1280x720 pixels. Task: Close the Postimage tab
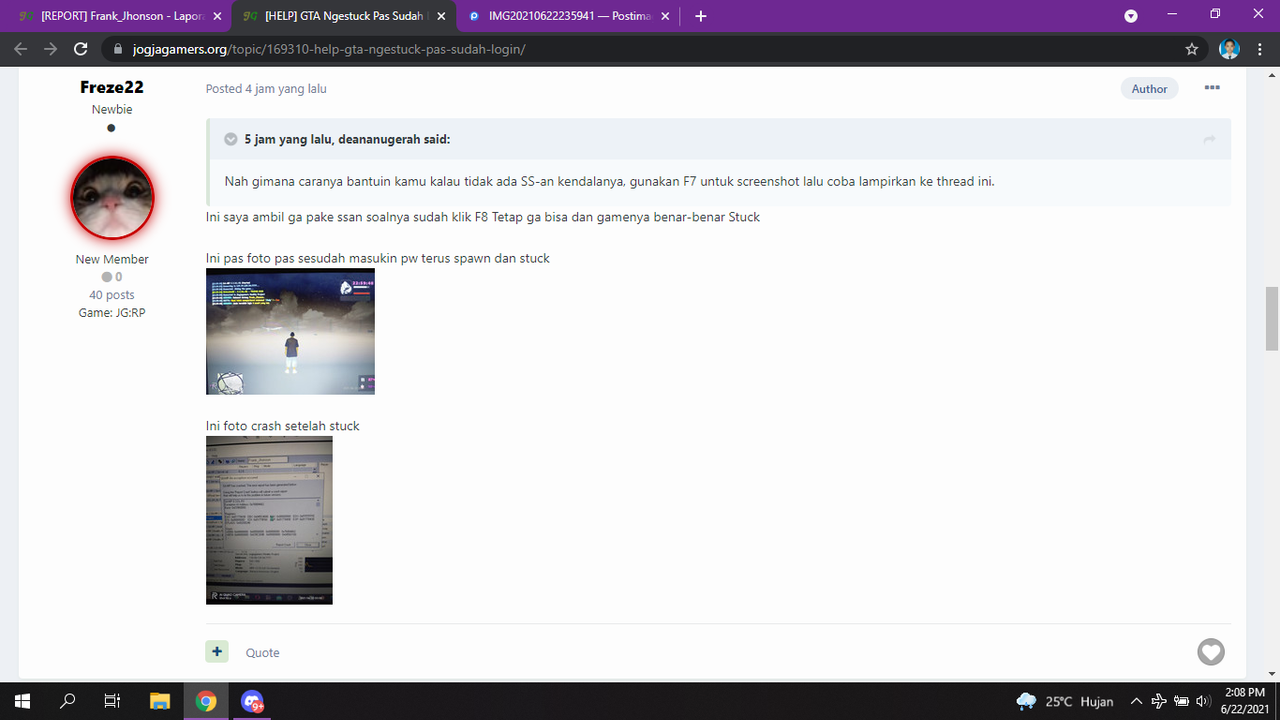tap(666, 16)
